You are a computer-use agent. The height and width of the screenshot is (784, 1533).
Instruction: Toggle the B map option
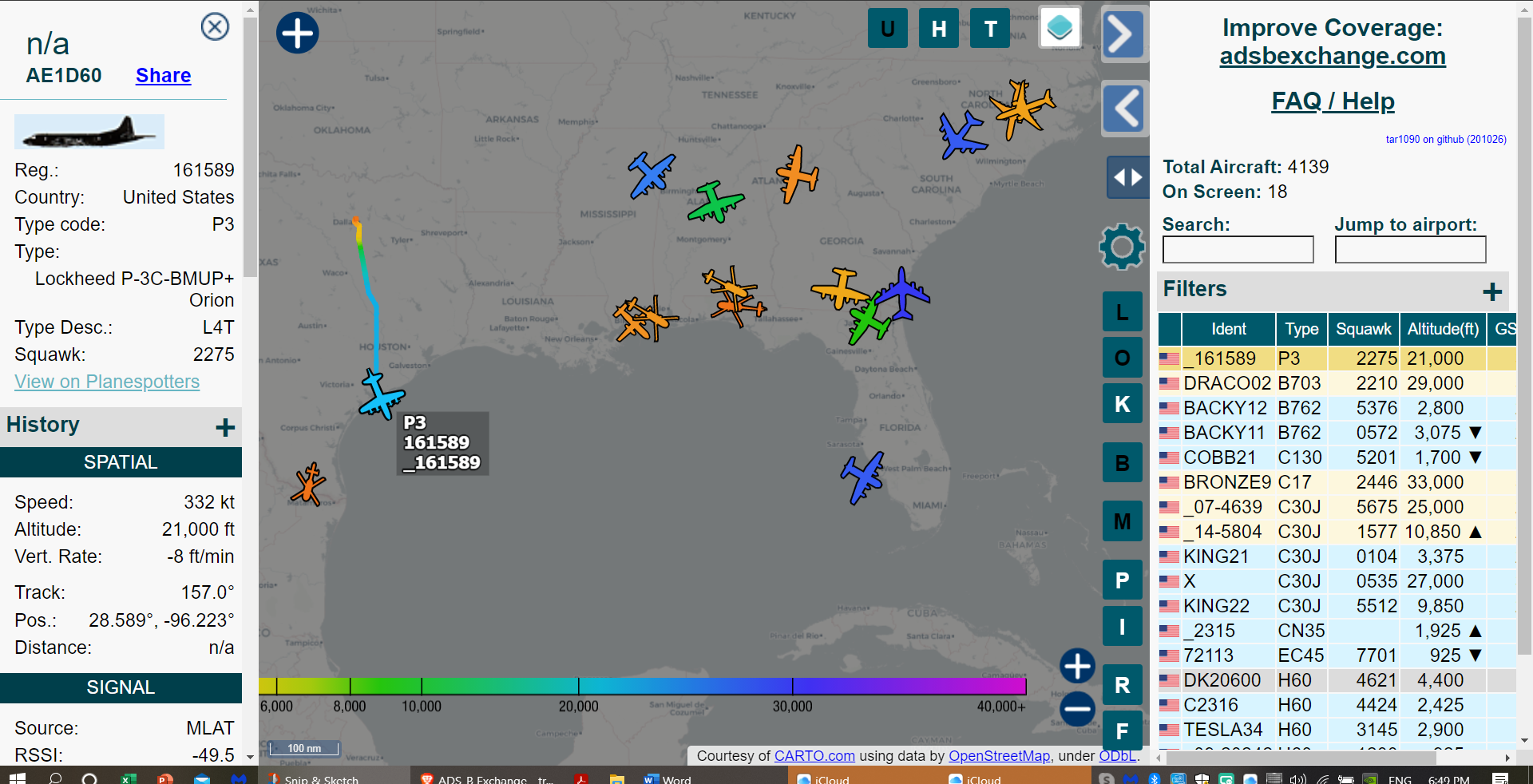coord(1122,463)
